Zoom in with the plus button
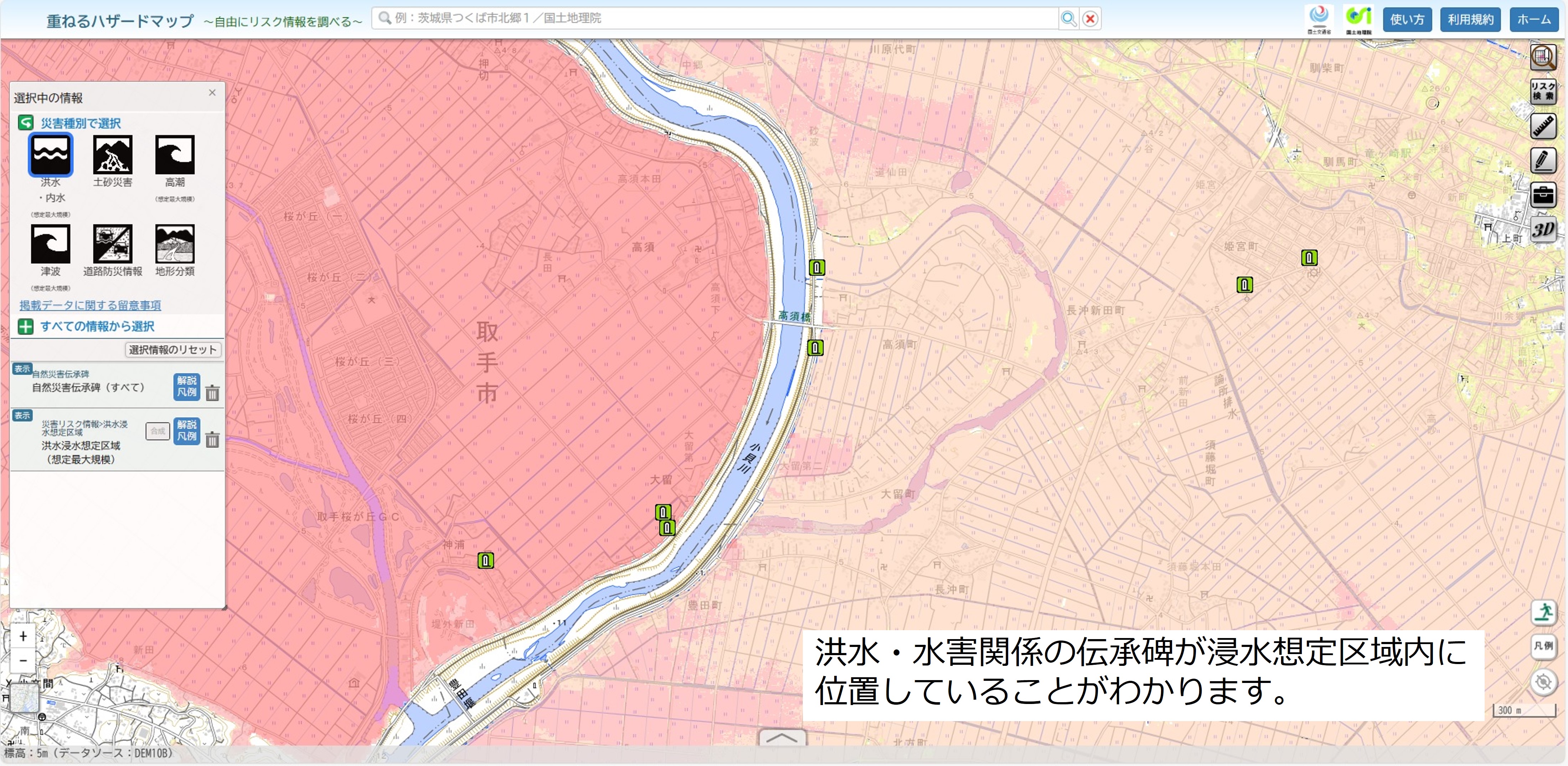This screenshot has height=766, width=1568. pyautogui.click(x=23, y=636)
